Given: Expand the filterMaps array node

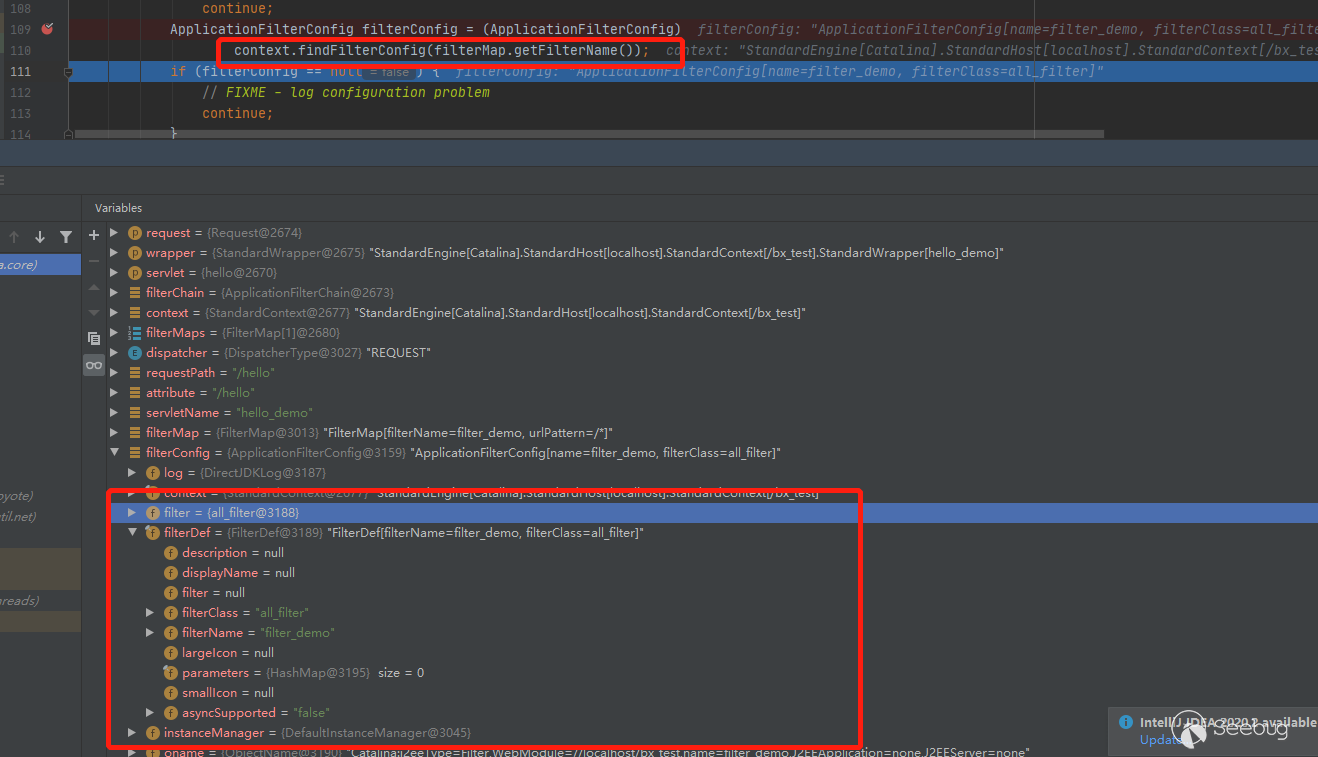Looking at the screenshot, I should (x=115, y=333).
